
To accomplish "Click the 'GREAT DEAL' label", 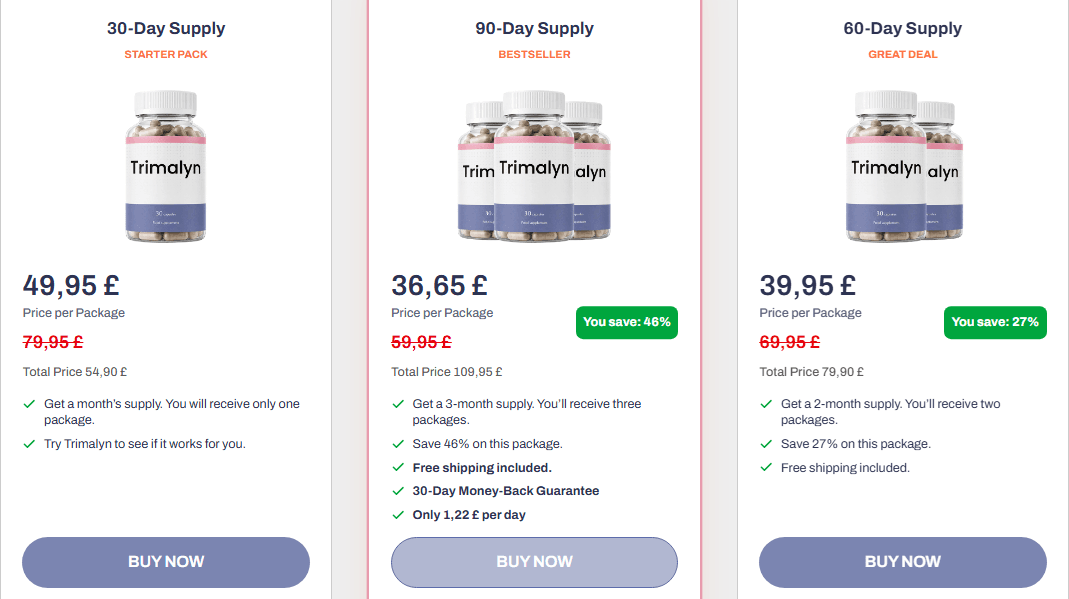I will tap(903, 55).
